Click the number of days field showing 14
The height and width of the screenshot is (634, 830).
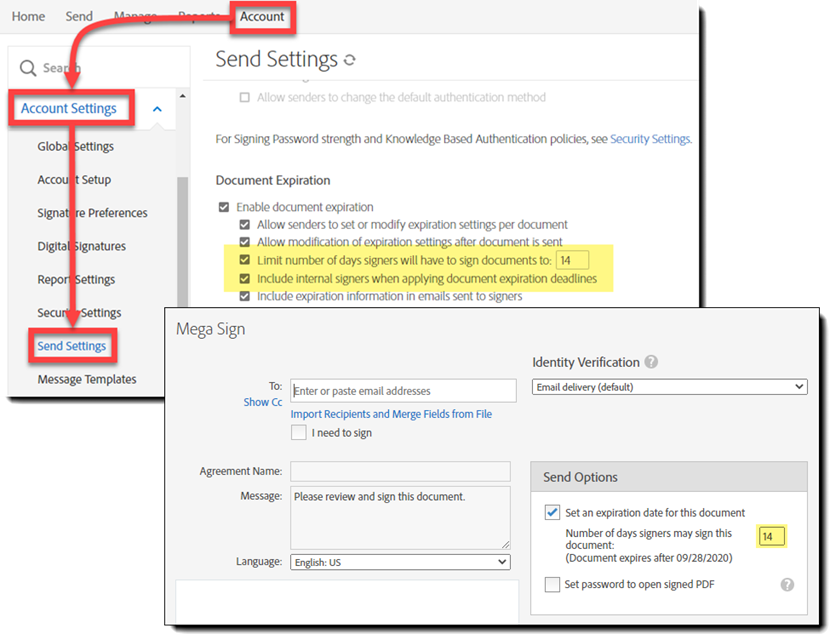pyautogui.click(x=772, y=536)
